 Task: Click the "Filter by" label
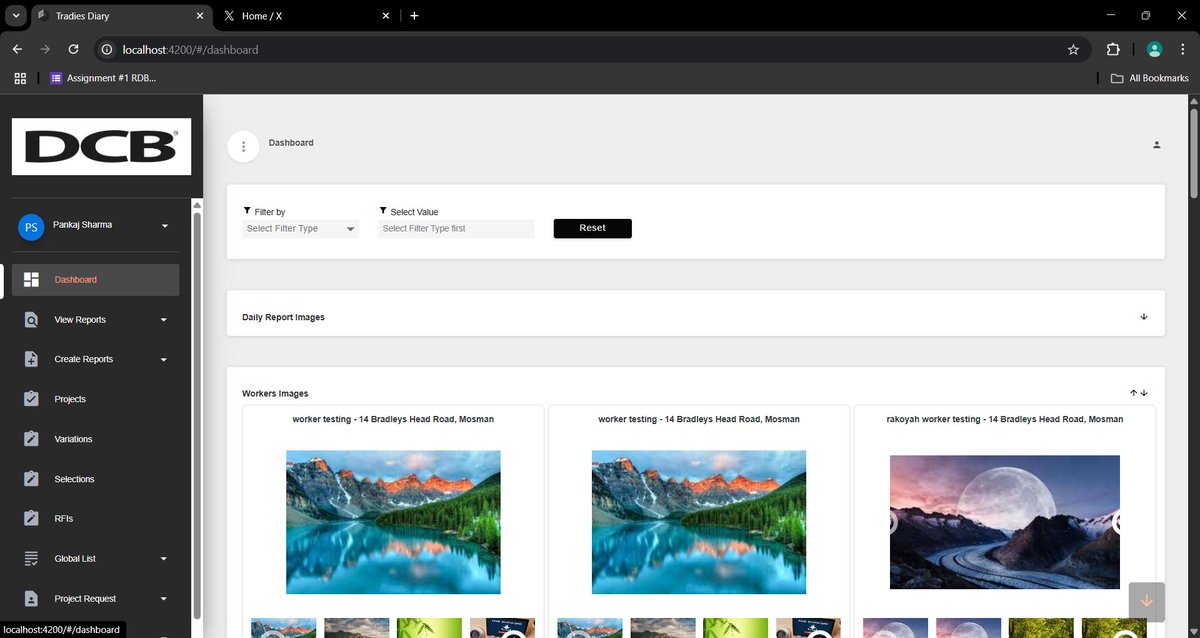(270, 212)
